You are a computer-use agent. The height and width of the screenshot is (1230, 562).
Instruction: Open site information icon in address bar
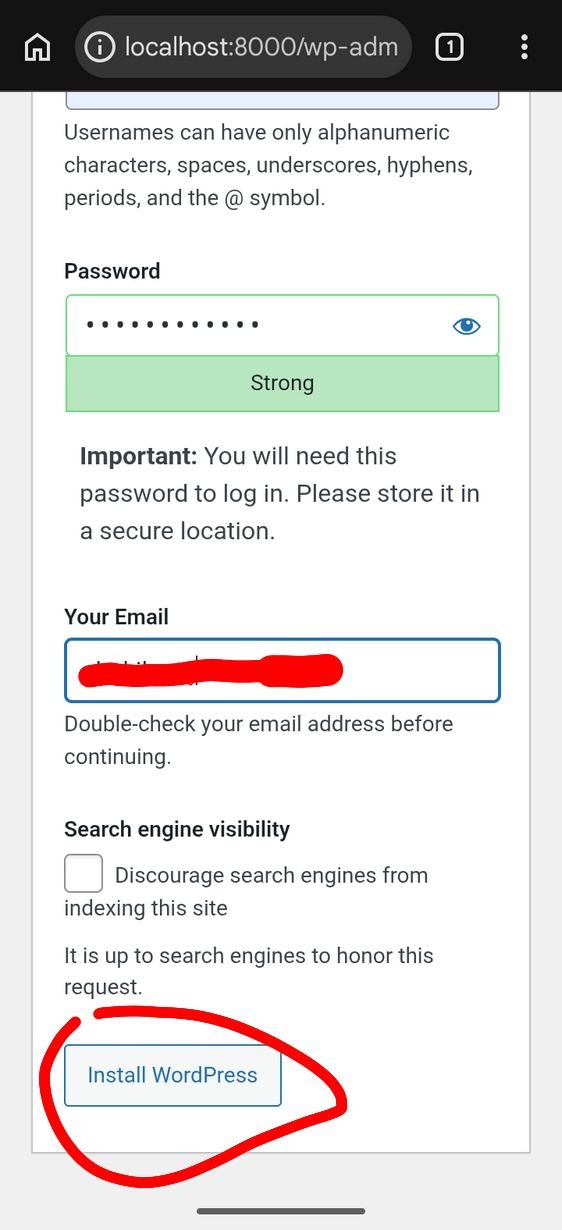coord(99,46)
